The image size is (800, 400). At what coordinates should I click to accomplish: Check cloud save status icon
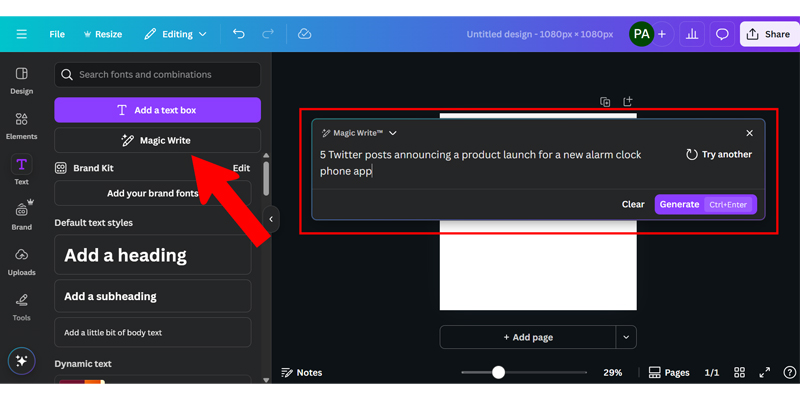(x=305, y=34)
